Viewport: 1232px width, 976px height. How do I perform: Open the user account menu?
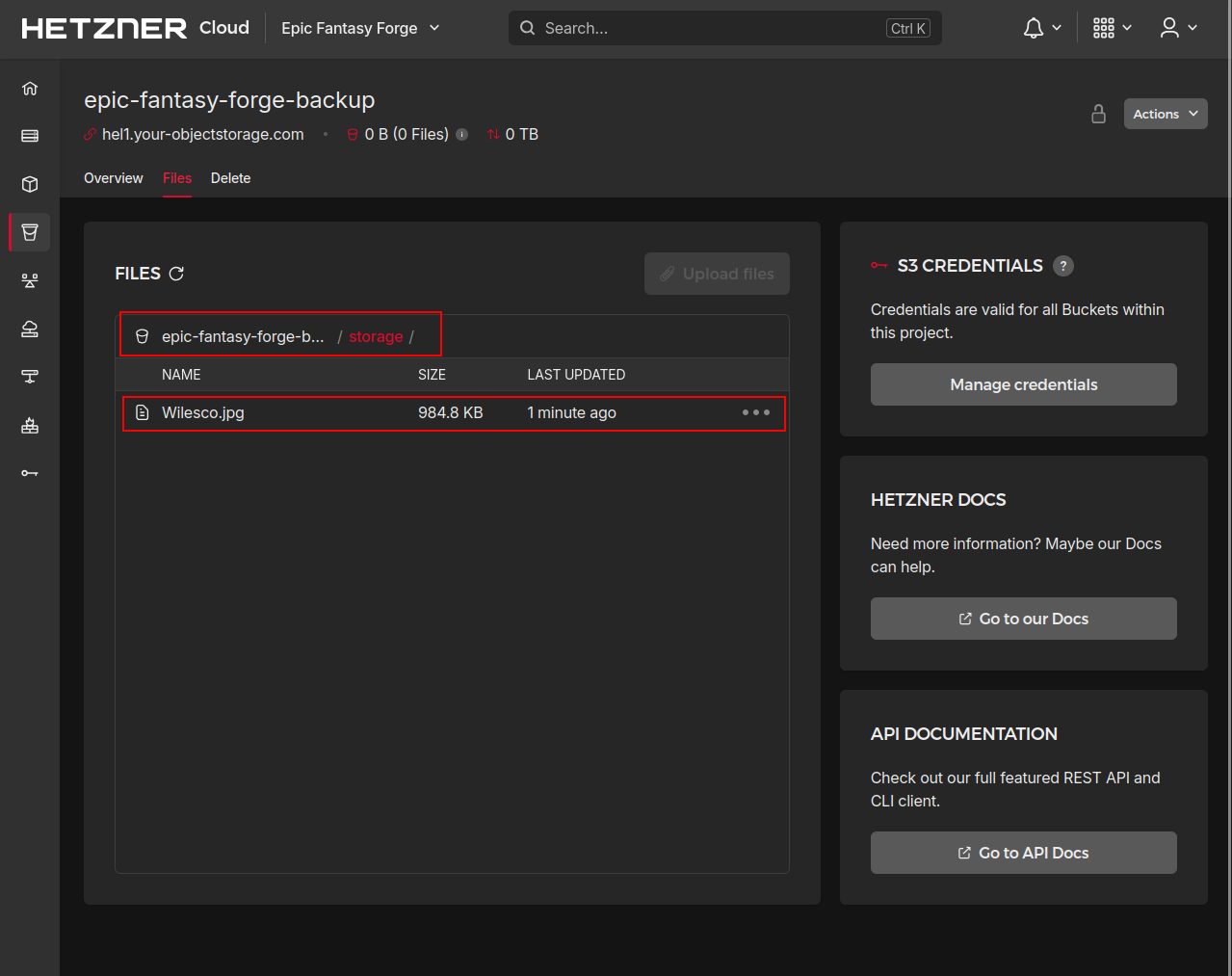click(x=1179, y=28)
